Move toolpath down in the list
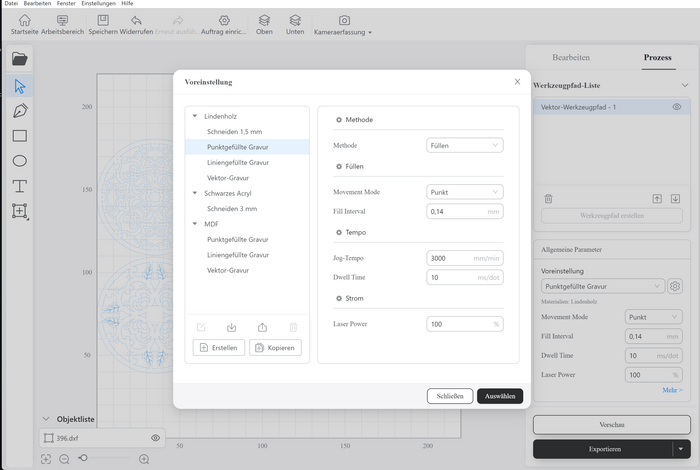This screenshot has height=470, width=700. pos(675,199)
